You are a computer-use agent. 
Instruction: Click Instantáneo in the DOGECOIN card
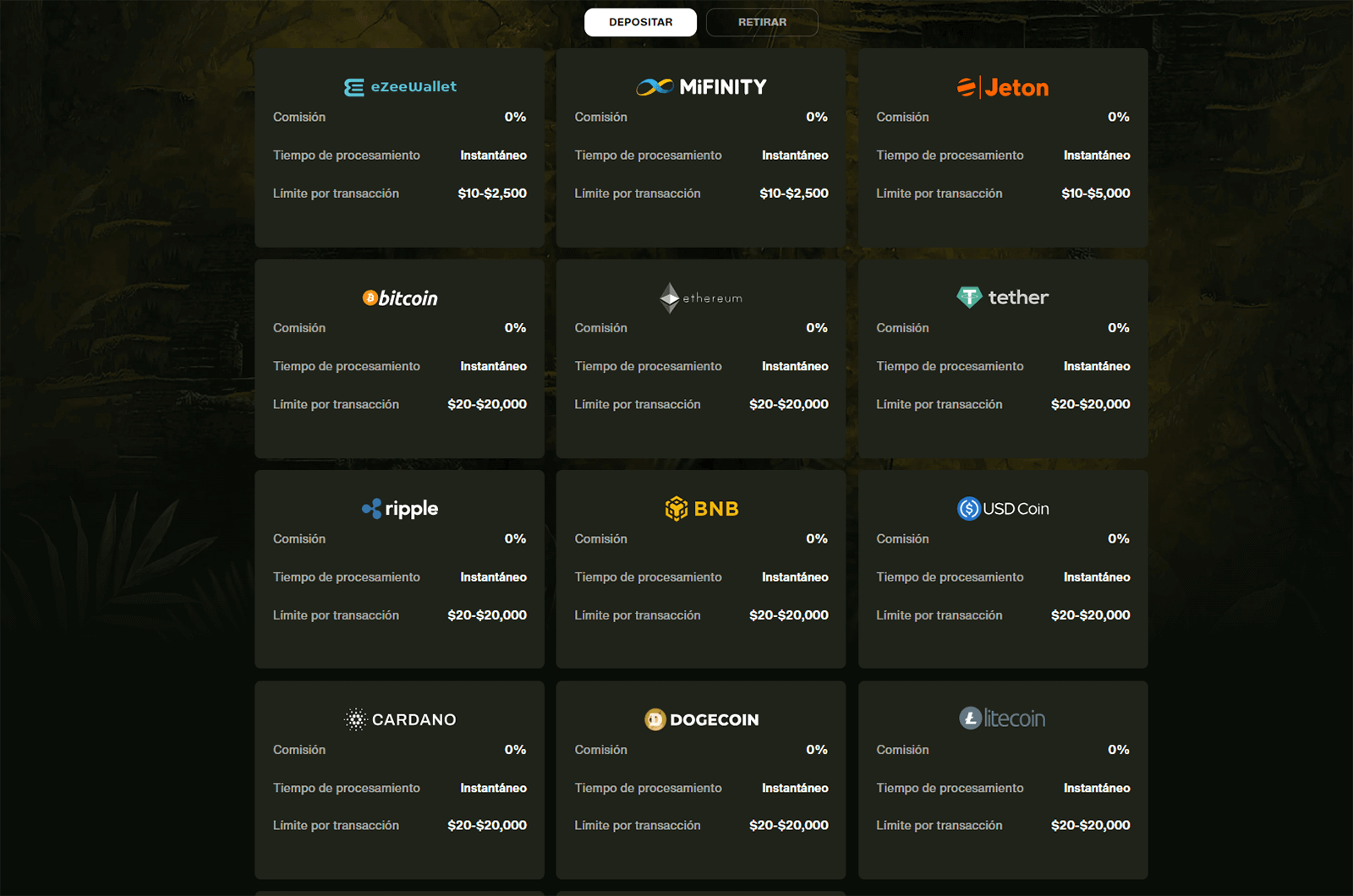point(795,788)
